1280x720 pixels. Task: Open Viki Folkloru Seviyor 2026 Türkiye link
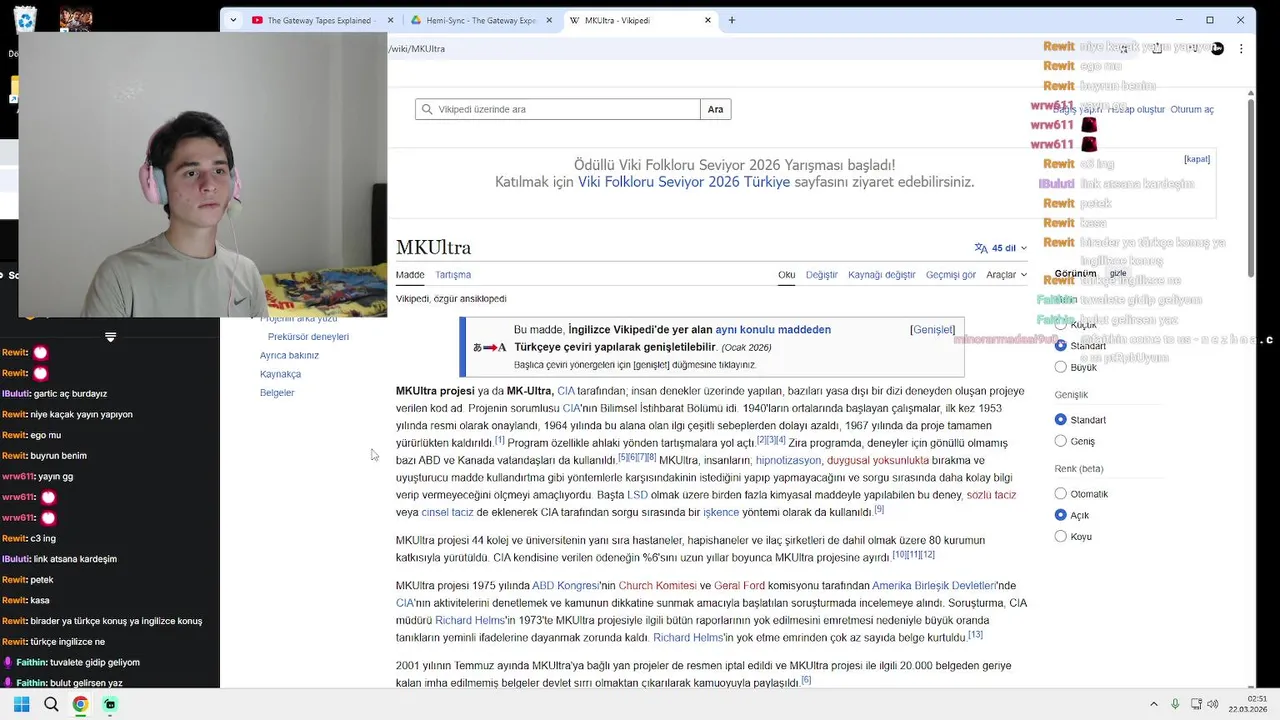(684, 182)
